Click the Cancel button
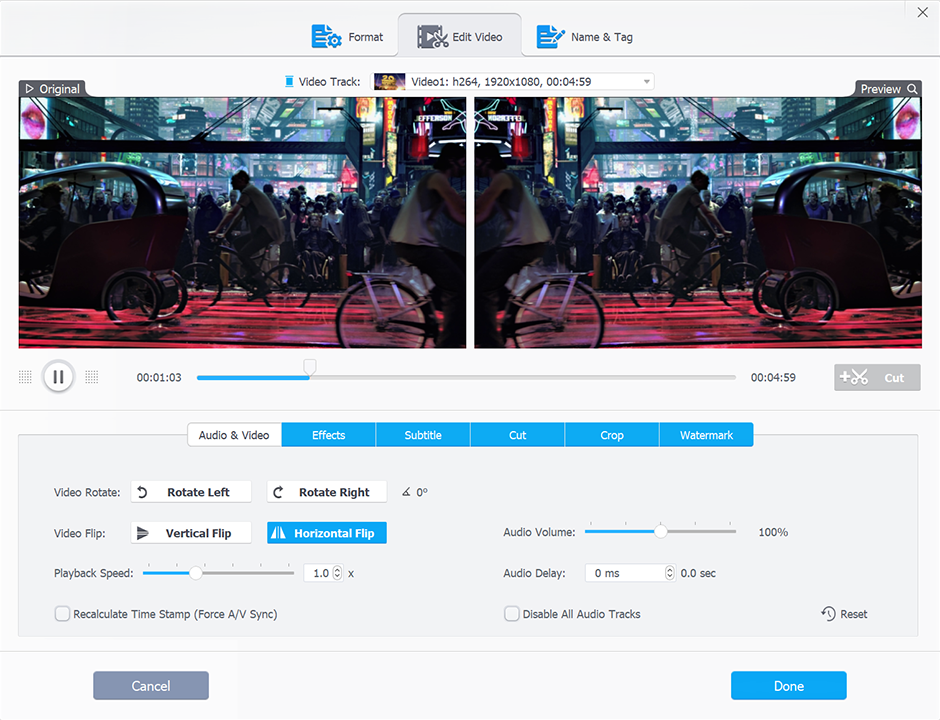This screenshot has height=720, width=940. point(151,686)
